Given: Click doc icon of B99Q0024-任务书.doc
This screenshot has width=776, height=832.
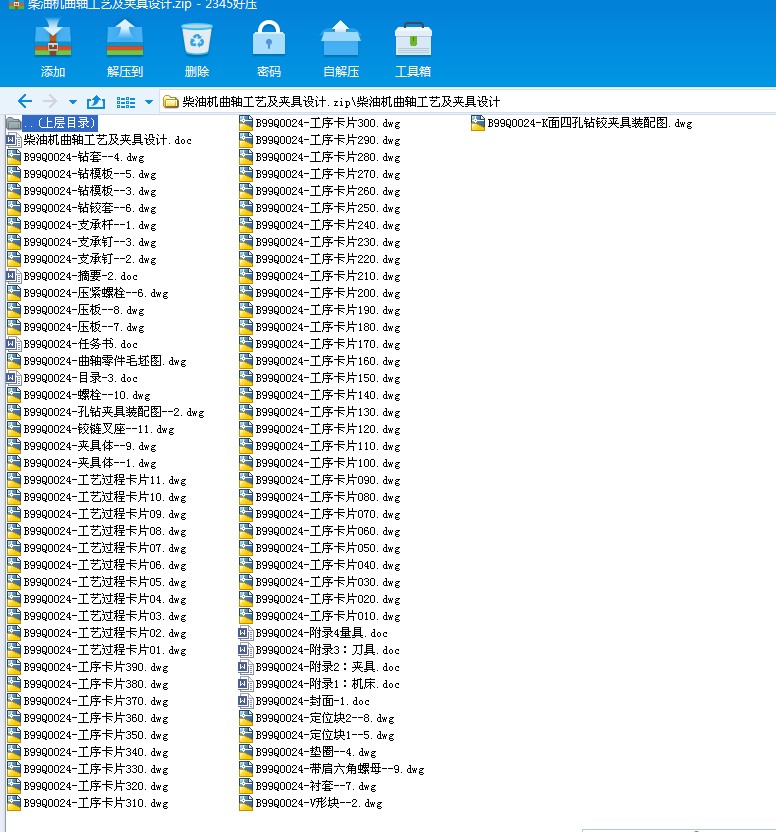Looking at the screenshot, I should click(14, 344).
